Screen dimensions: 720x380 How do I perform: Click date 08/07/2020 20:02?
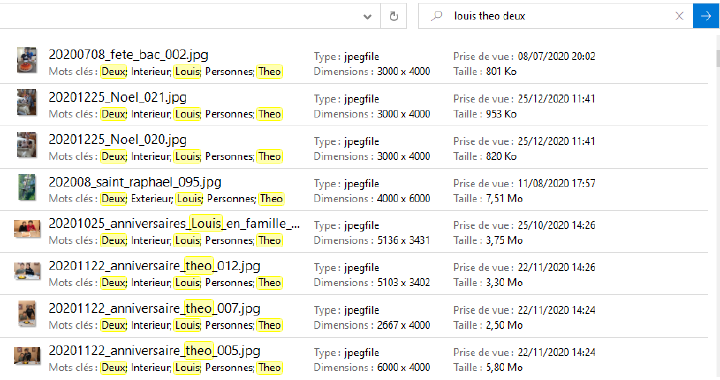(x=557, y=56)
